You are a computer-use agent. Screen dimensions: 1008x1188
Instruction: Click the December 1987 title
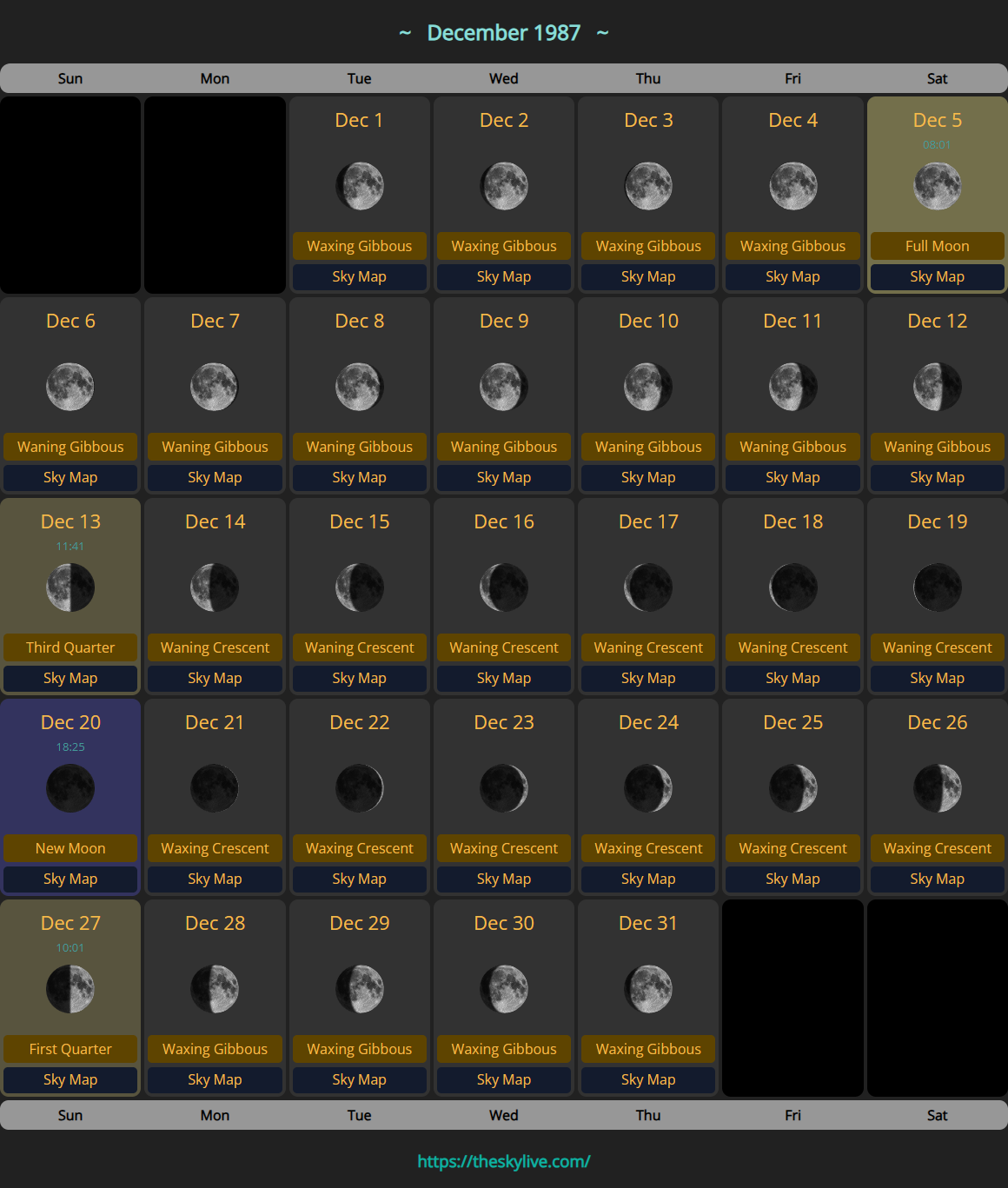coord(504,33)
